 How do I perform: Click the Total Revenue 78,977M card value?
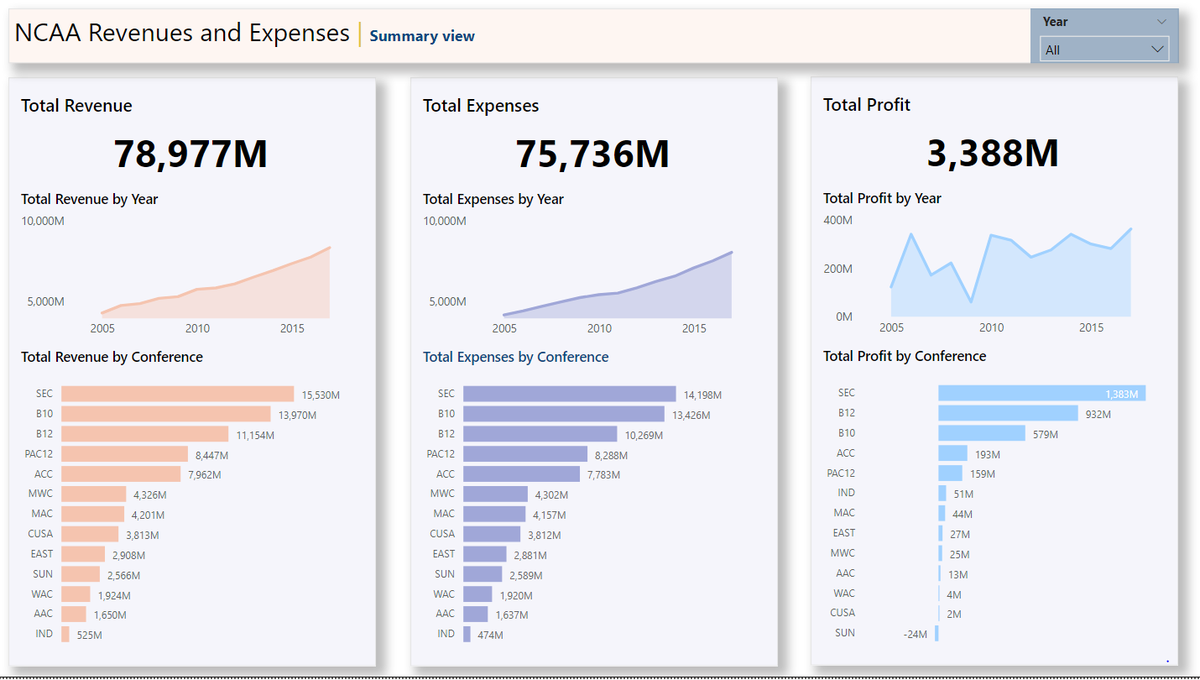192,153
